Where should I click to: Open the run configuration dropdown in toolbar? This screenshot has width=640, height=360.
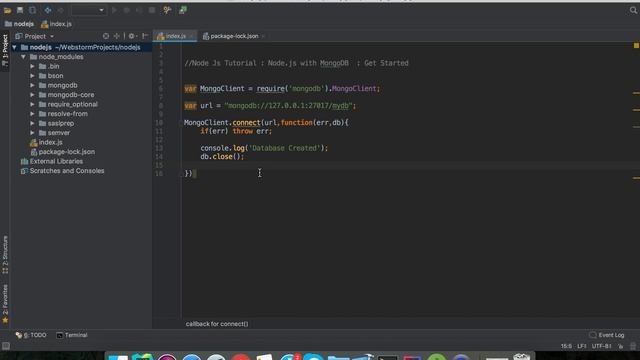point(88,10)
